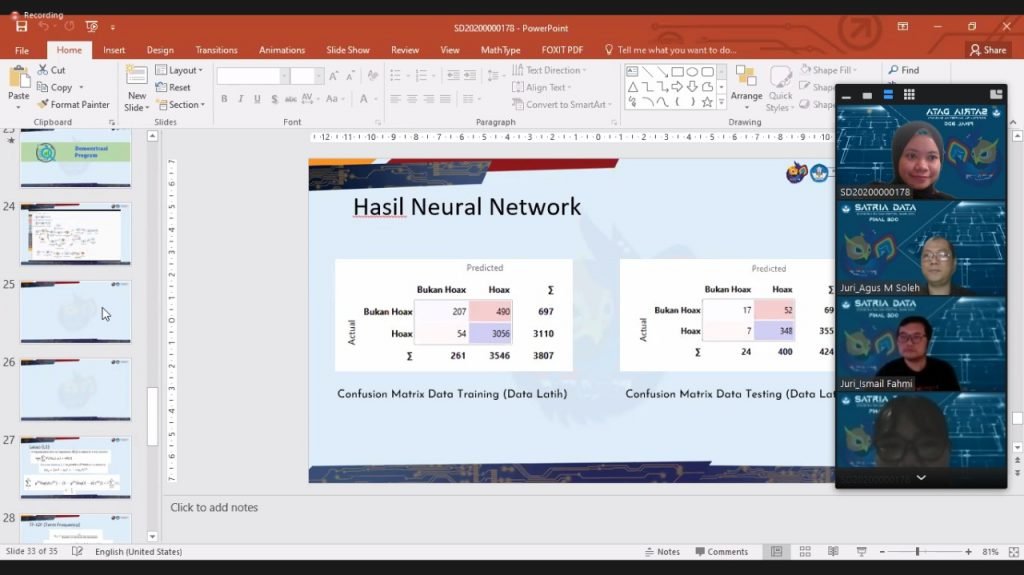The height and width of the screenshot is (575, 1024).
Task: Open the Section dropdown menu
Action: (179, 104)
